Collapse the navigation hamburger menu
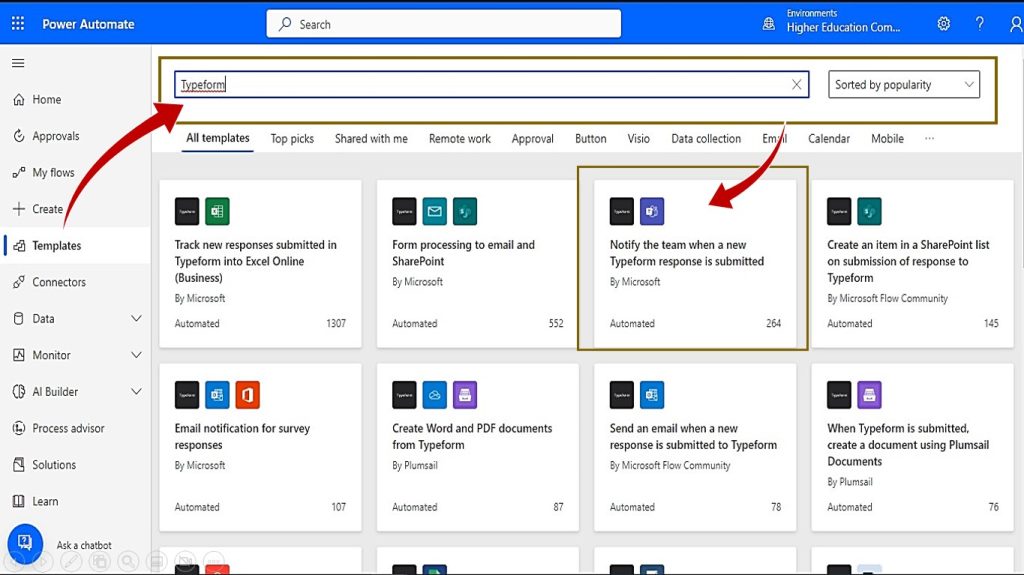Image resolution: width=1024 pixels, height=575 pixels. point(18,63)
